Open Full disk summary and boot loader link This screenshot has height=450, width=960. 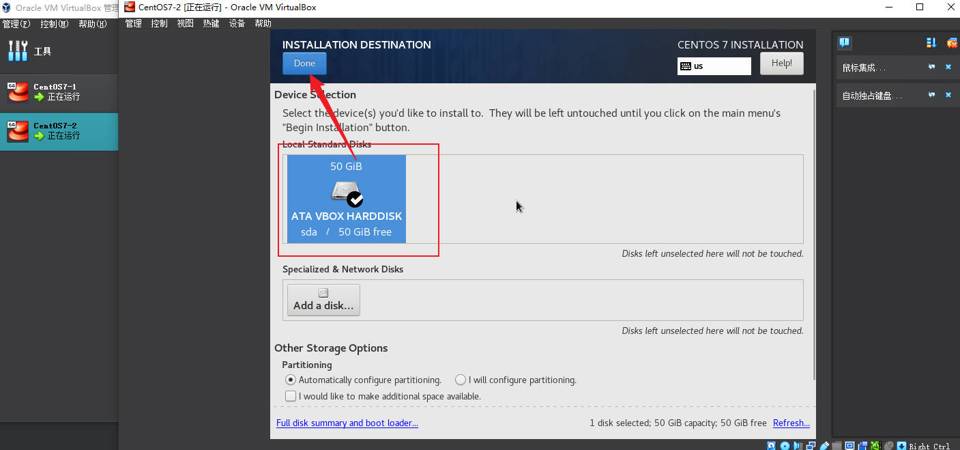(347, 423)
